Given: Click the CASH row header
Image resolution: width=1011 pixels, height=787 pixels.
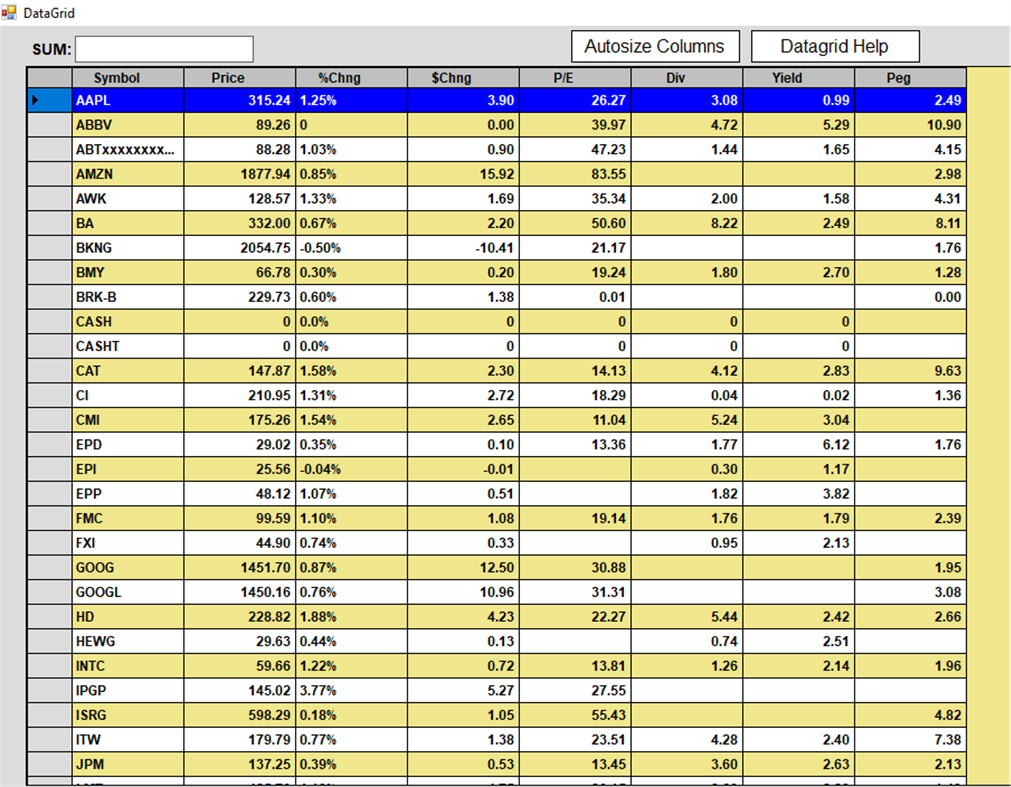Looking at the screenshot, I should [50, 322].
